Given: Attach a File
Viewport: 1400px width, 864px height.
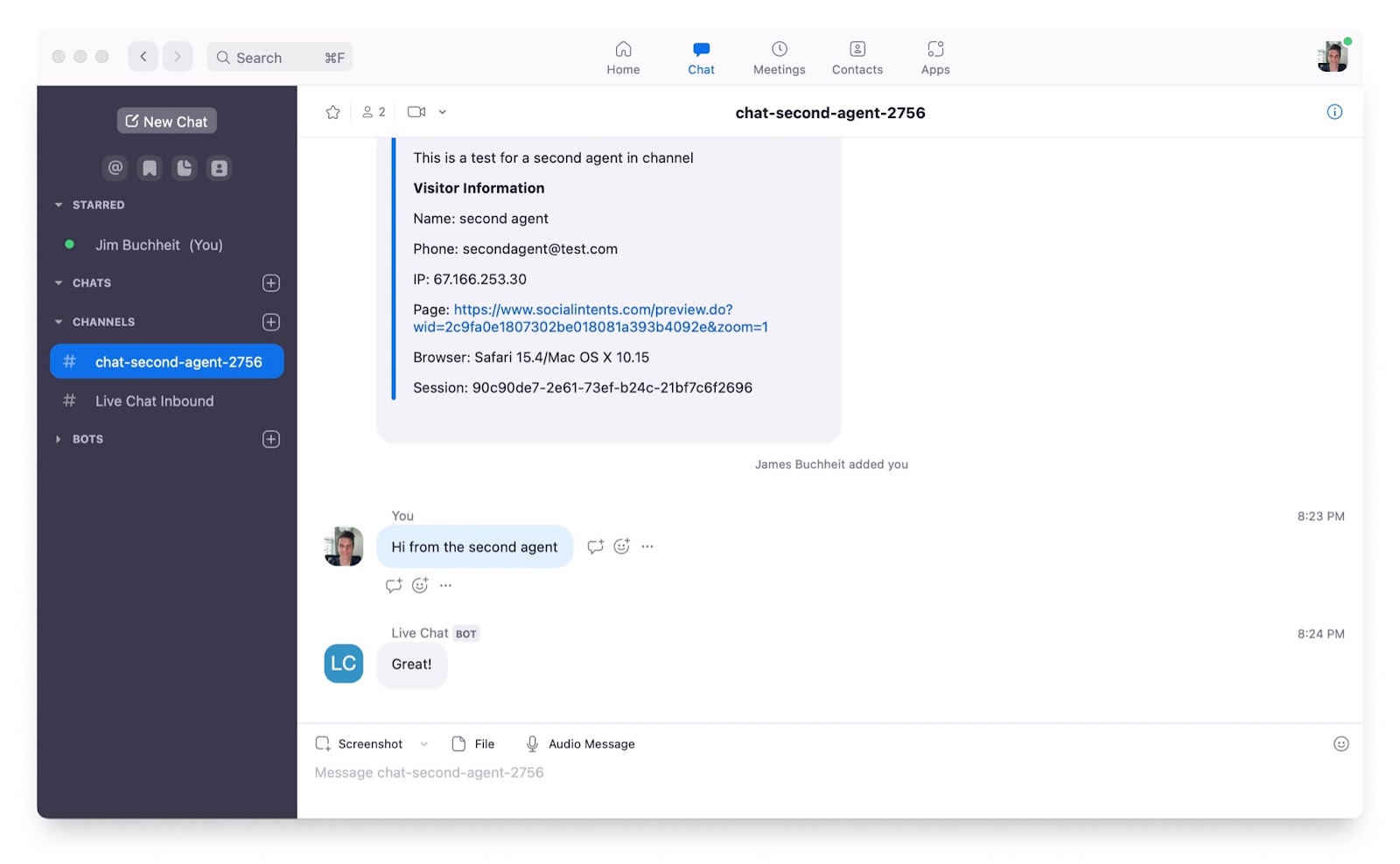Looking at the screenshot, I should coord(473,744).
